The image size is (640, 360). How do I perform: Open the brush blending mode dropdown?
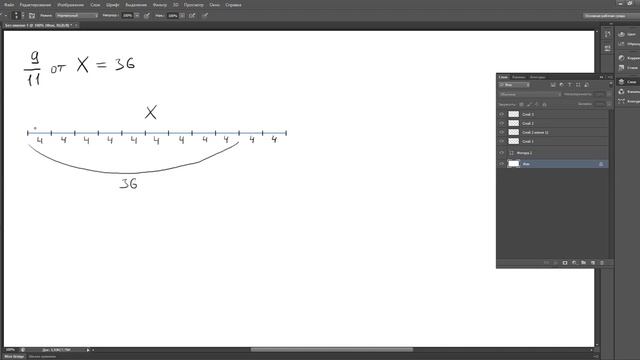click(x=77, y=16)
